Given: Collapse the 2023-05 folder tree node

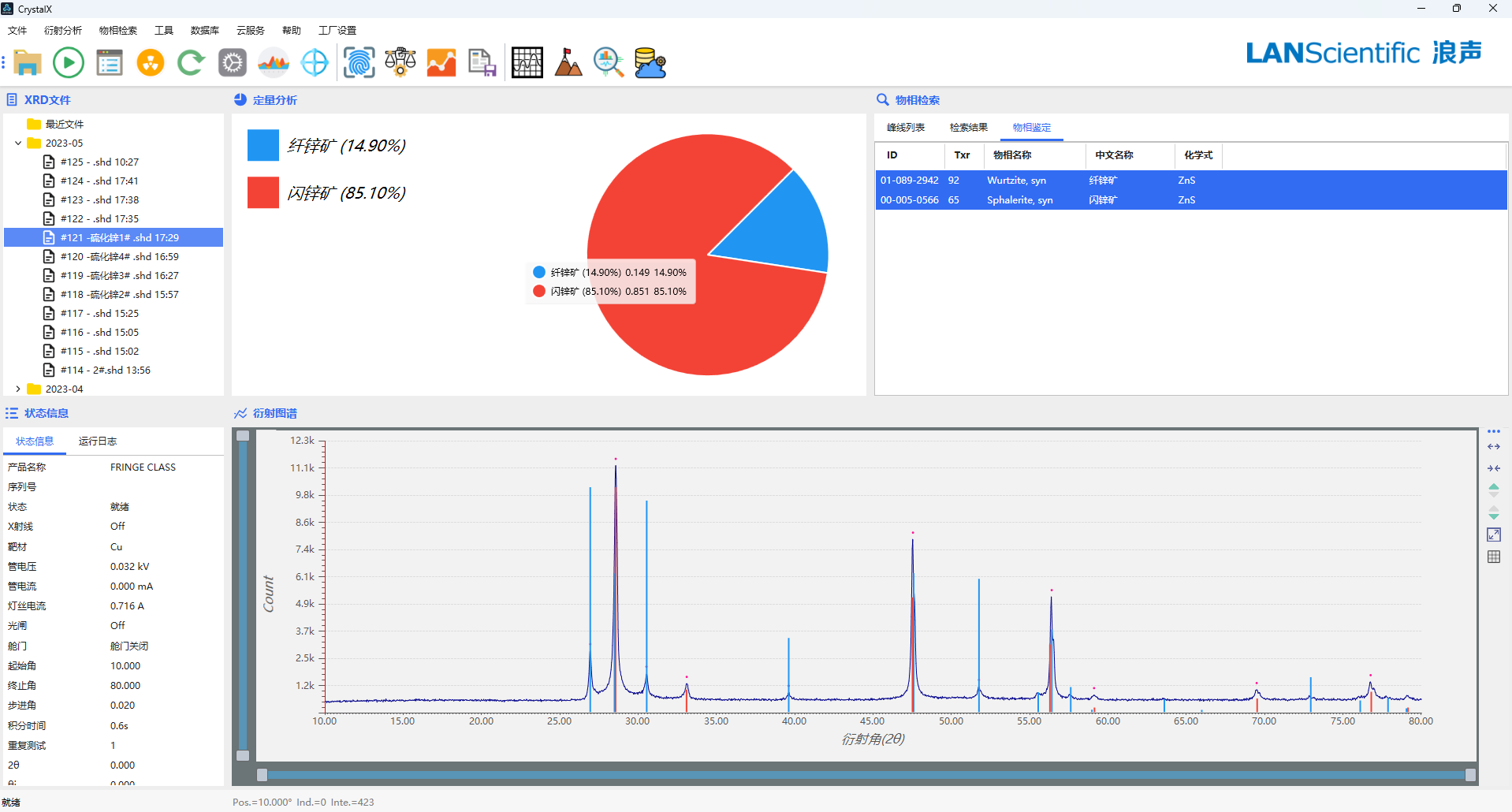Looking at the screenshot, I should tap(18, 143).
